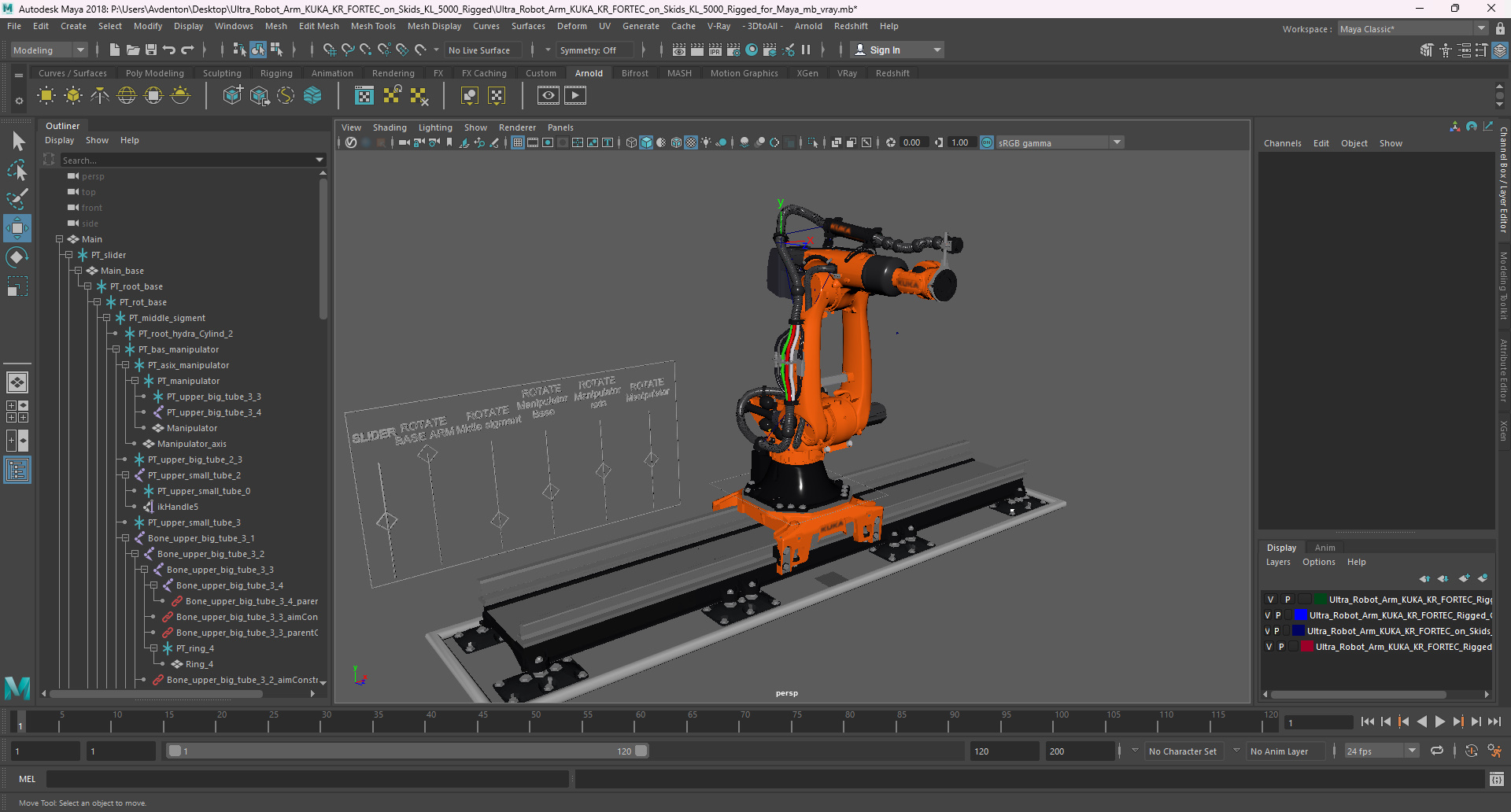Screen dimensions: 1511x812
Task: Click the Arnold TX manager shelf icon
Action: pyautogui.click(x=364, y=96)
